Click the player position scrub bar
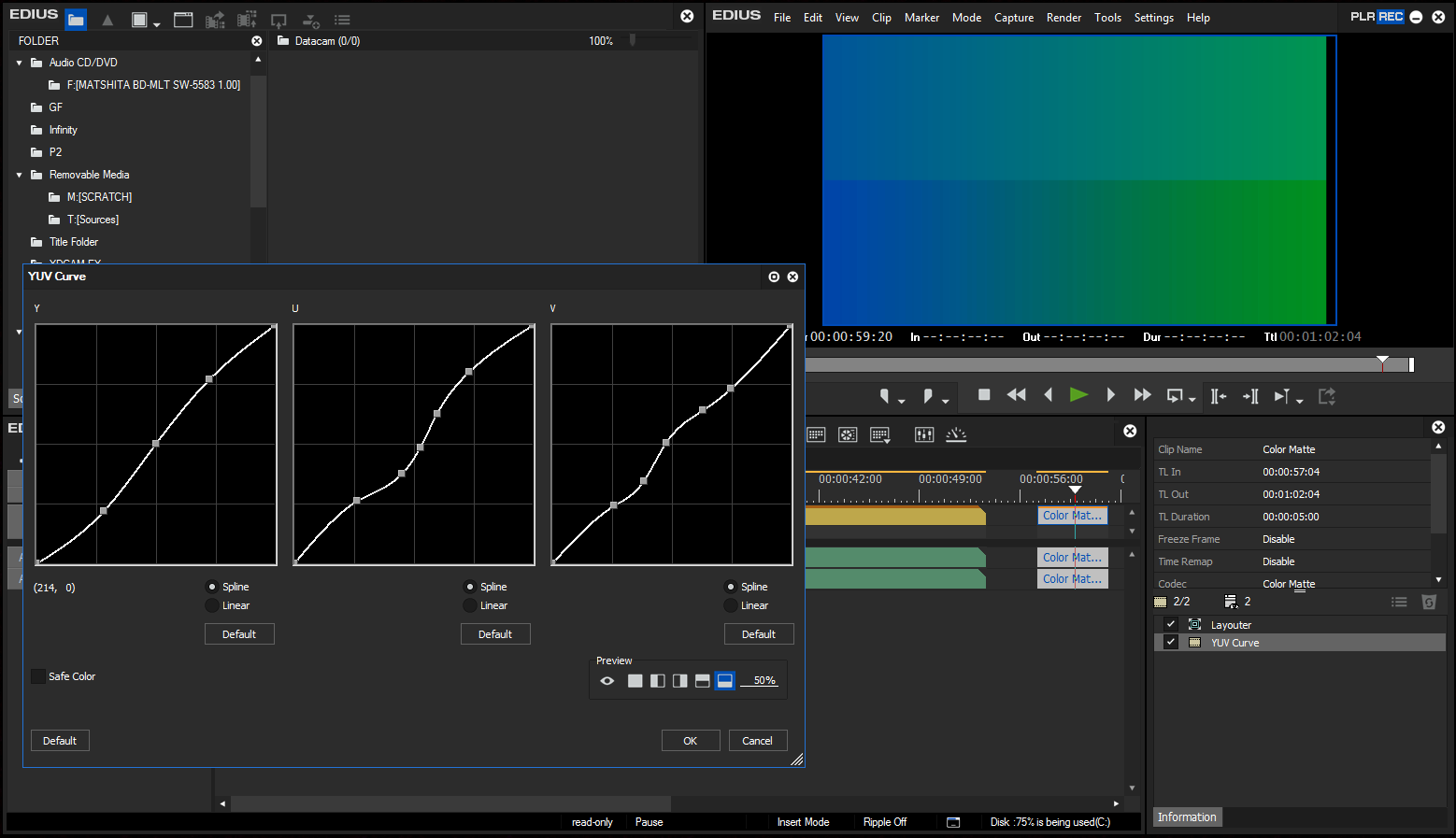Image resolution: width=1456 pixels, height=838 pixels. 1110,365
